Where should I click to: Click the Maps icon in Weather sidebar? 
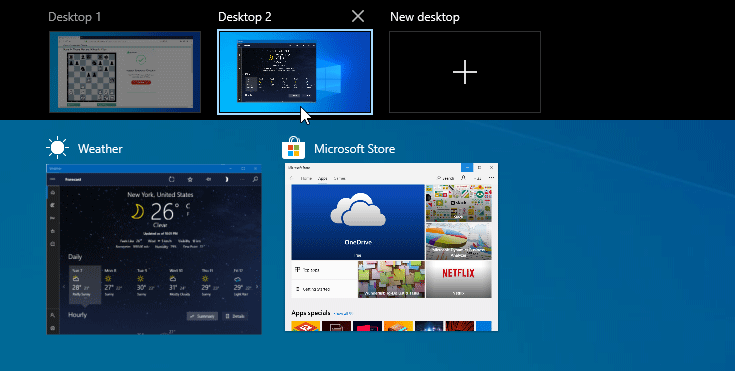[x=52, y=205]
